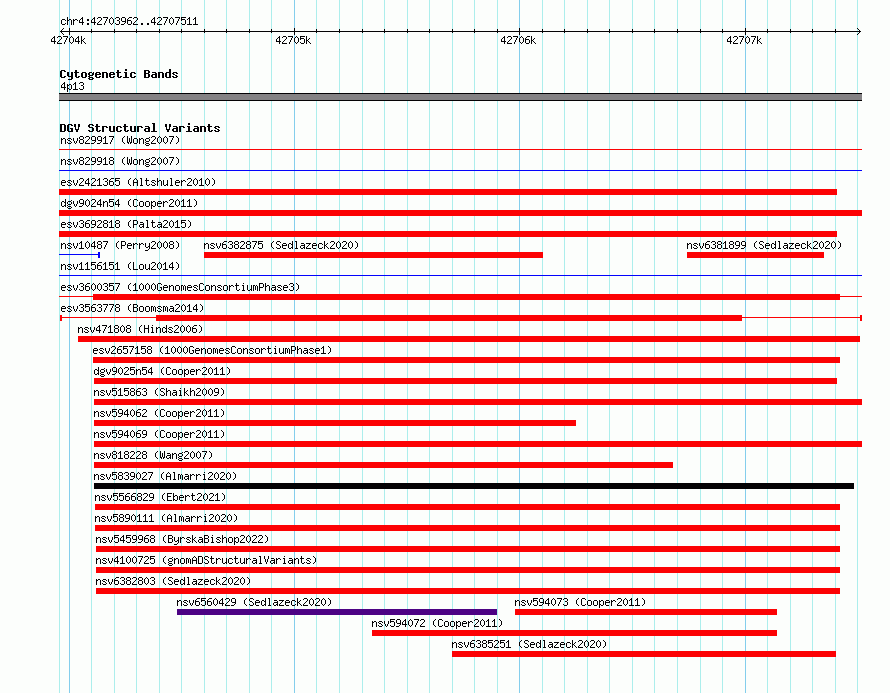The height and width of the screenshot is (693, 890).
Task: Click the nsv829917 (Wong2007) variant label
Action: pos(120,140)
